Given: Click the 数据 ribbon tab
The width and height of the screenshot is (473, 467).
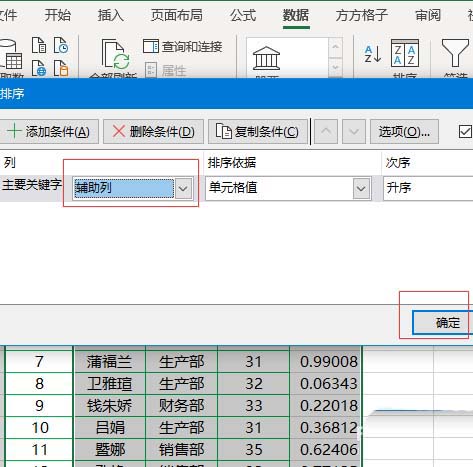Looking at the screenshot, I should pyautogui.click(x=296, y=15).
